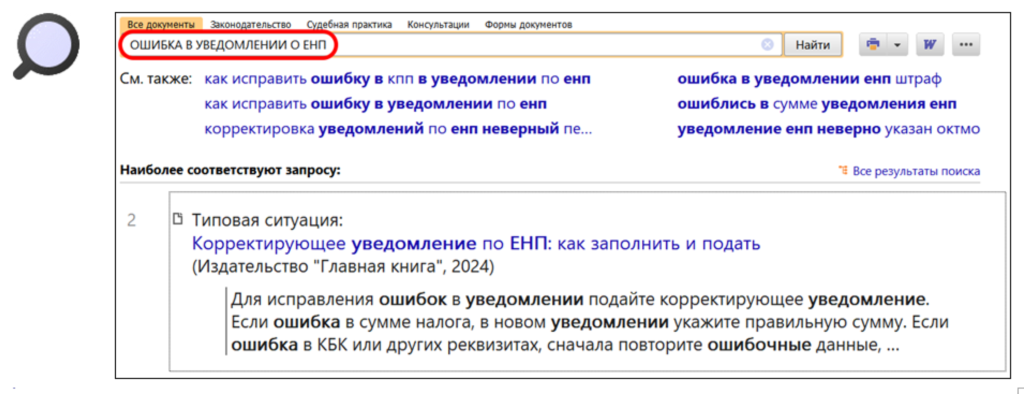Open suggestion ошиблись в сумме уведомления енп
This screenshot has height=394, width=1024.
816,104
